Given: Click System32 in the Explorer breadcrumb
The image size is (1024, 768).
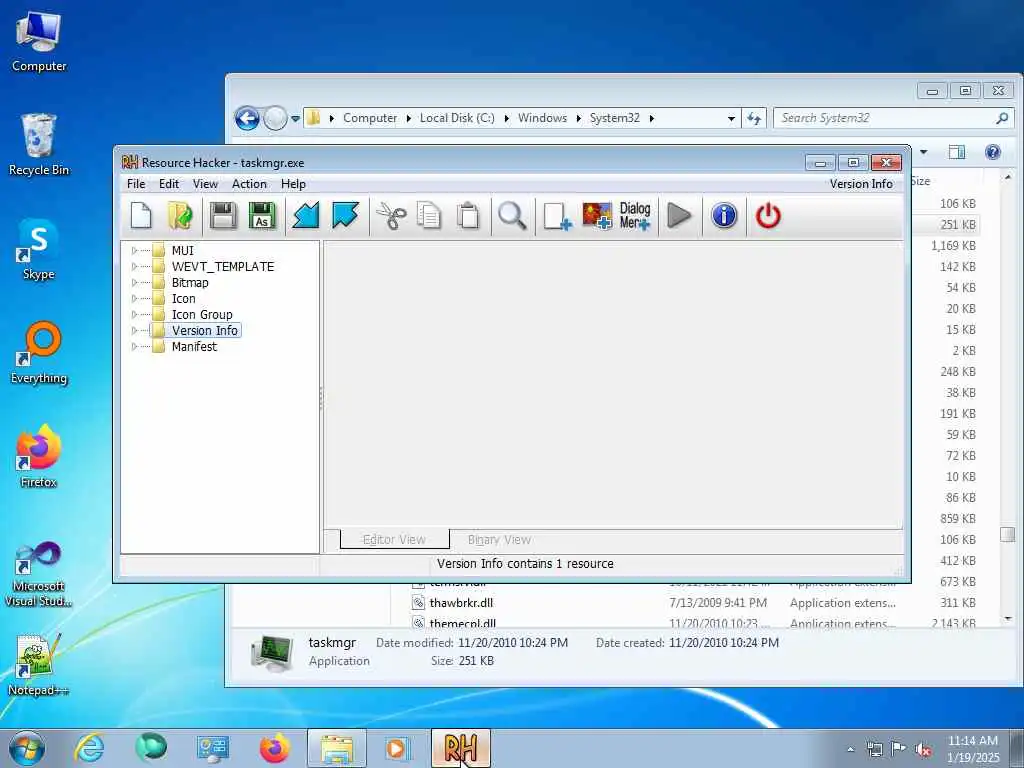Looking at the screenshot, I should tap(615, 118).
